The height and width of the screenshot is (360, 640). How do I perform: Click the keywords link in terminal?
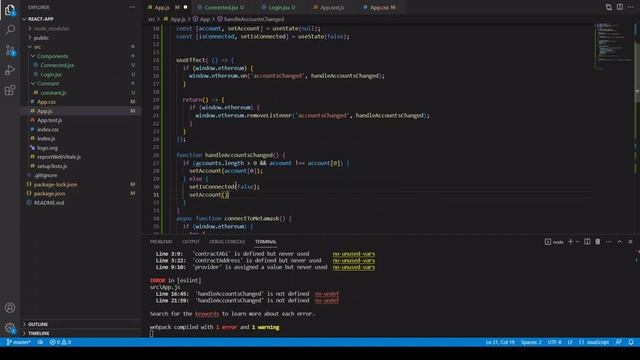point(207,313)
